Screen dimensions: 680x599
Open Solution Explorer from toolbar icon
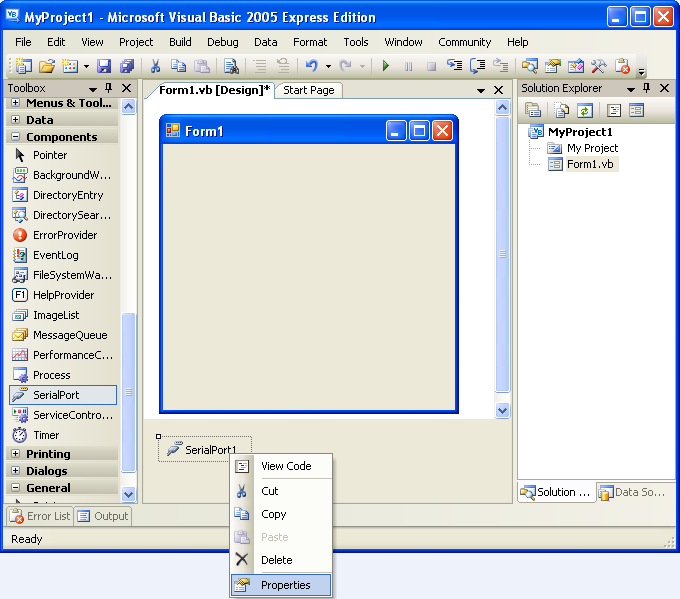pyautogui.click(x=530, y=66)
